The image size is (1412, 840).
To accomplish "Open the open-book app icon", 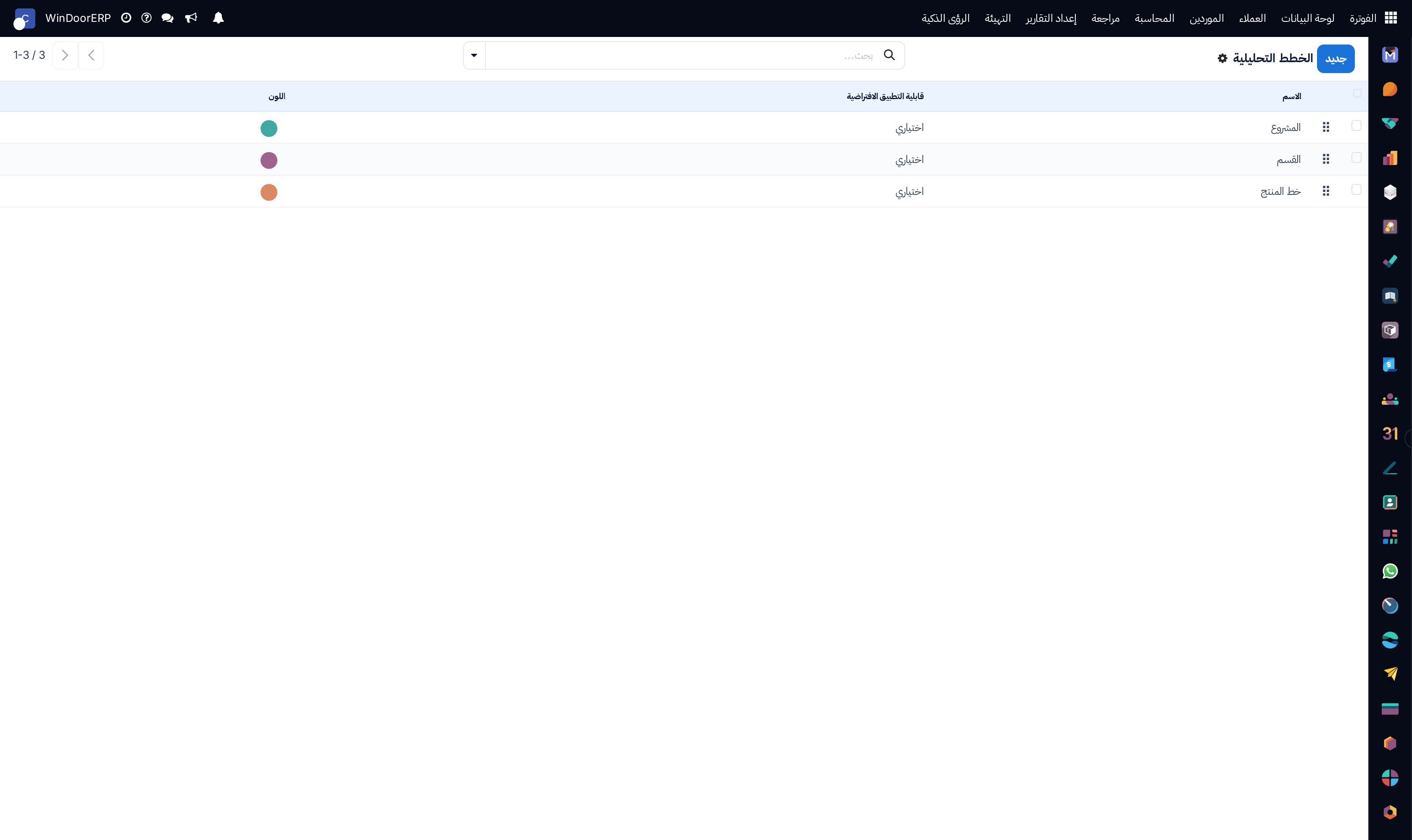I will (x=1390, y=296).
